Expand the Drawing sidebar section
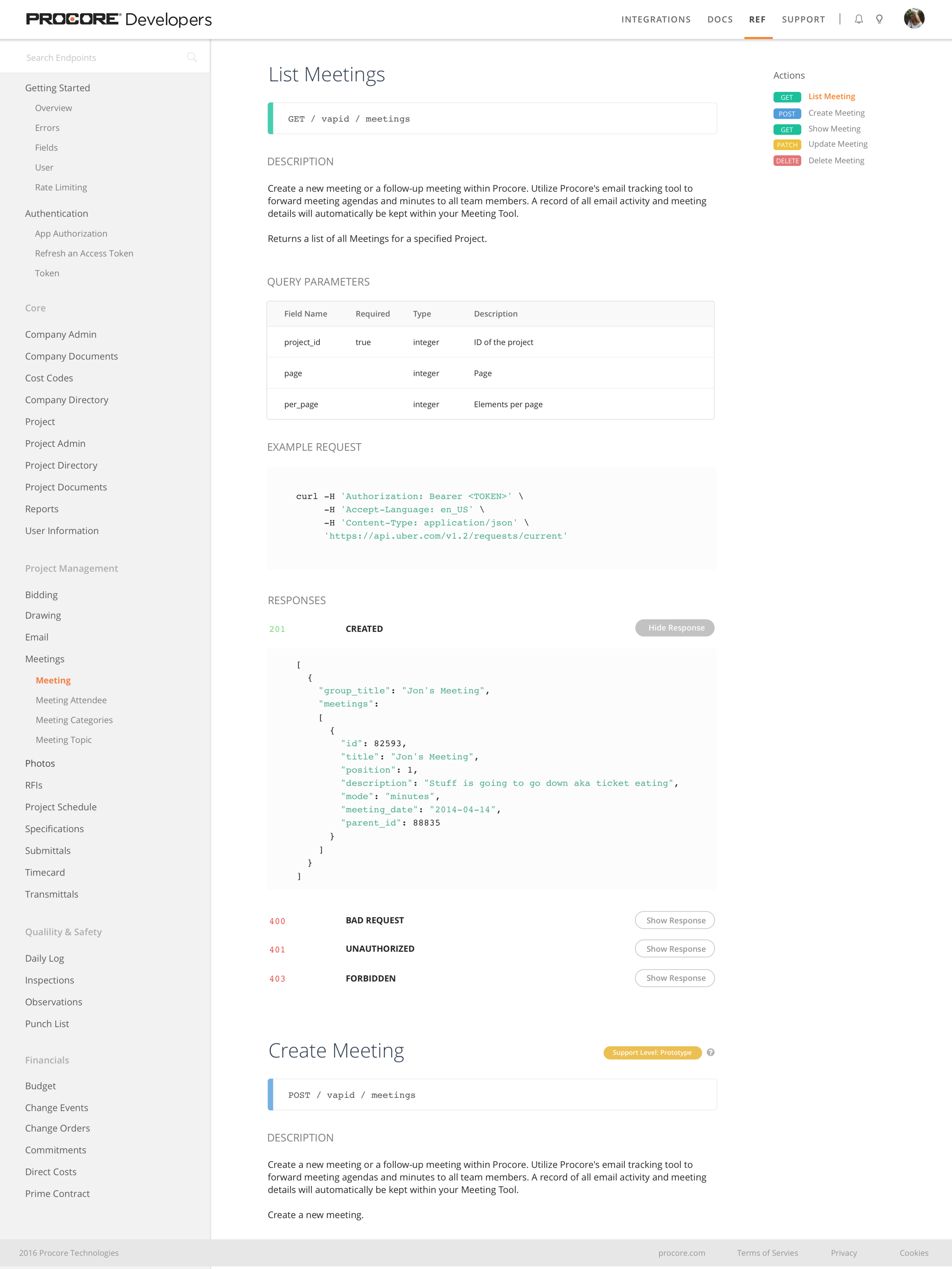The image size is (952, 1269). click(43, 616)
